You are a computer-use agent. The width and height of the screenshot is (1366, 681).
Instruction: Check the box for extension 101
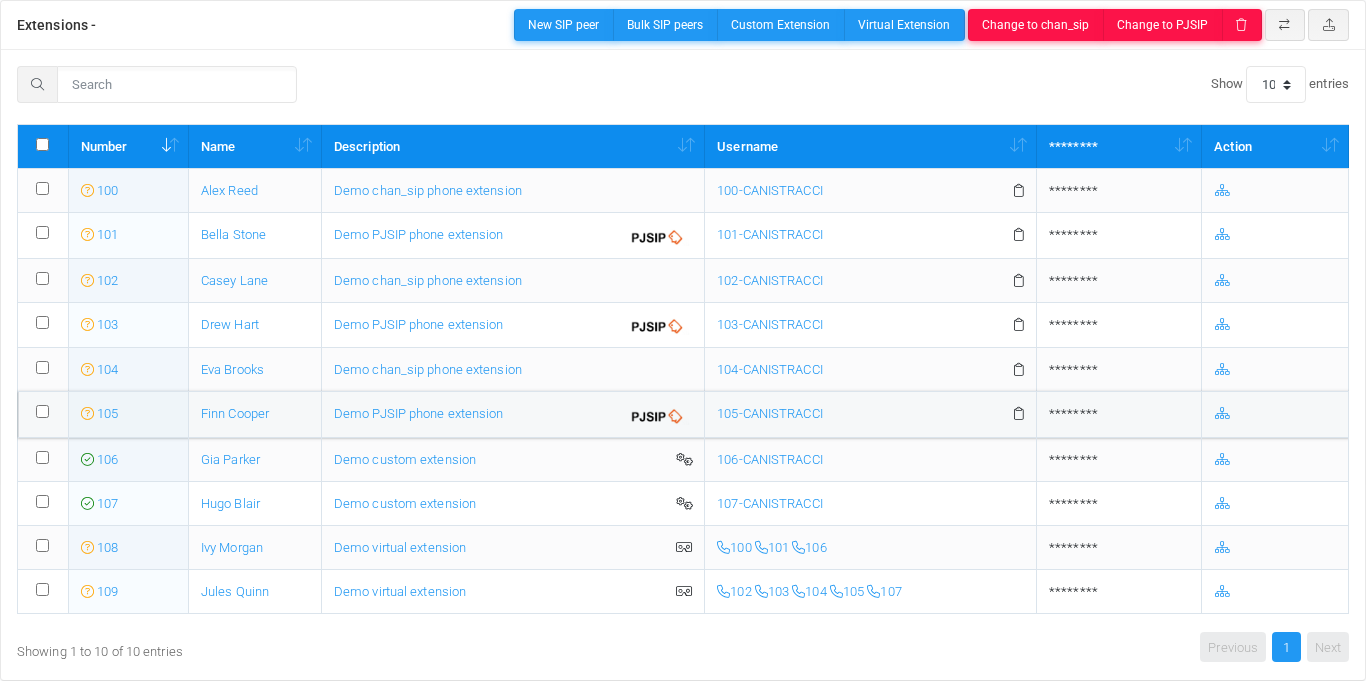click(x=42, y=233)
